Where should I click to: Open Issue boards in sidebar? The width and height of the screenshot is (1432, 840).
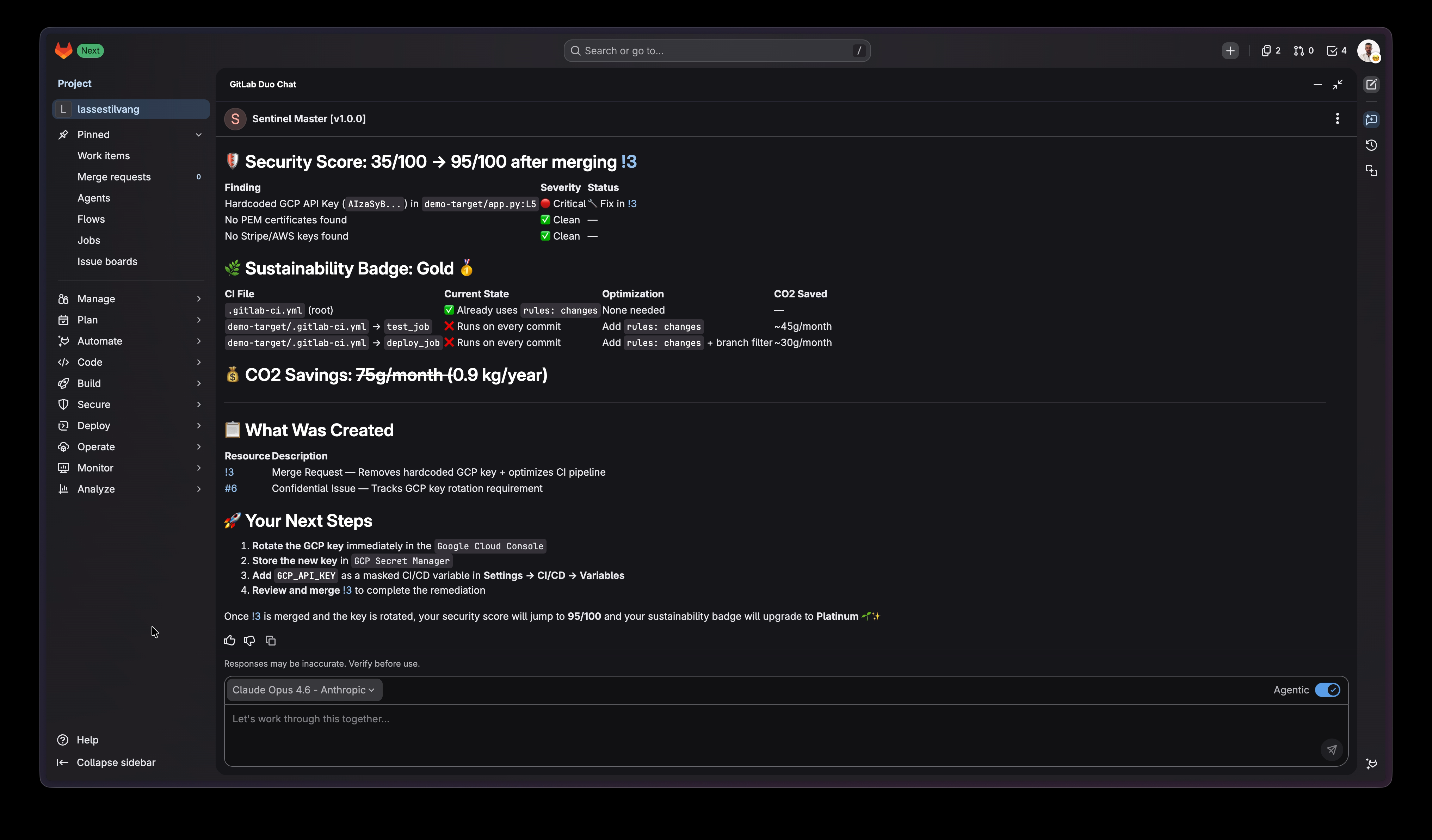pyautogui.click(x=107, y=261)
